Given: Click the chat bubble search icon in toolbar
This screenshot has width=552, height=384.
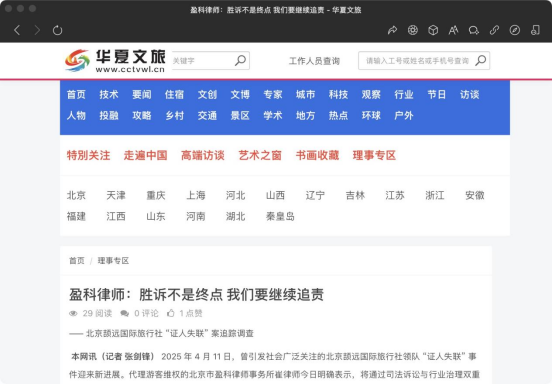Looking at the screenshot, I should click(x=474, y=30).
